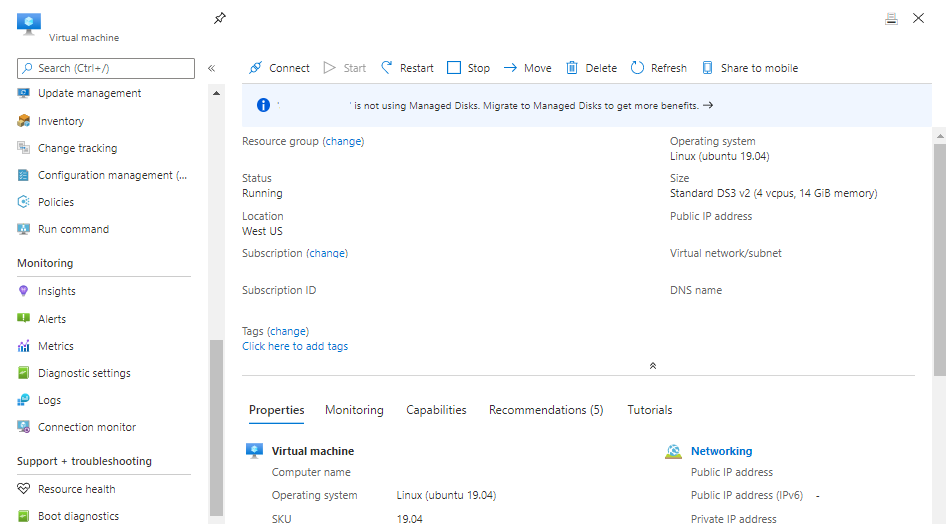
Task: Click the sidebar scroll up arrow
Action: click(217, 94)
